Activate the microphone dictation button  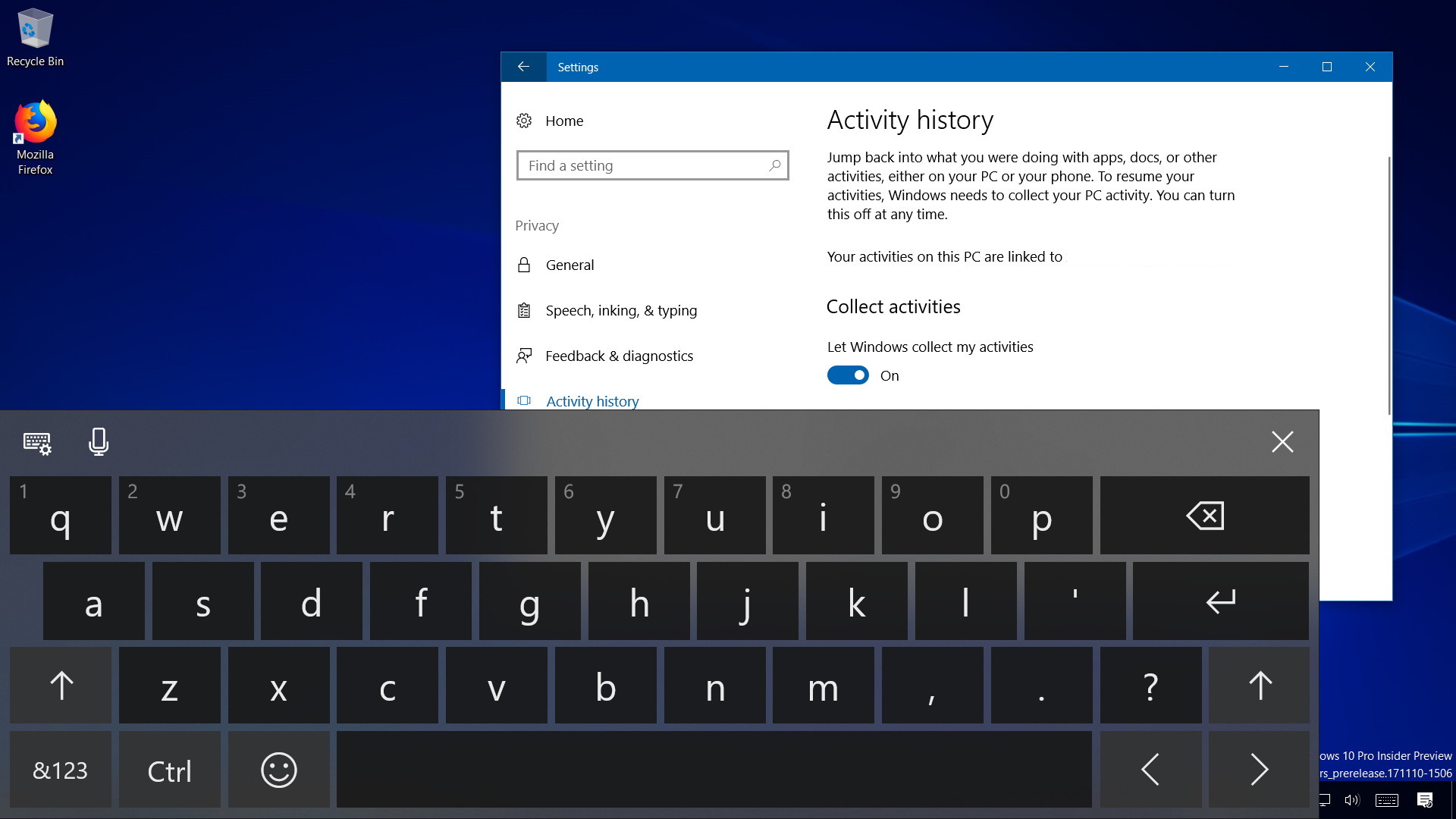[x=99, y=441]
